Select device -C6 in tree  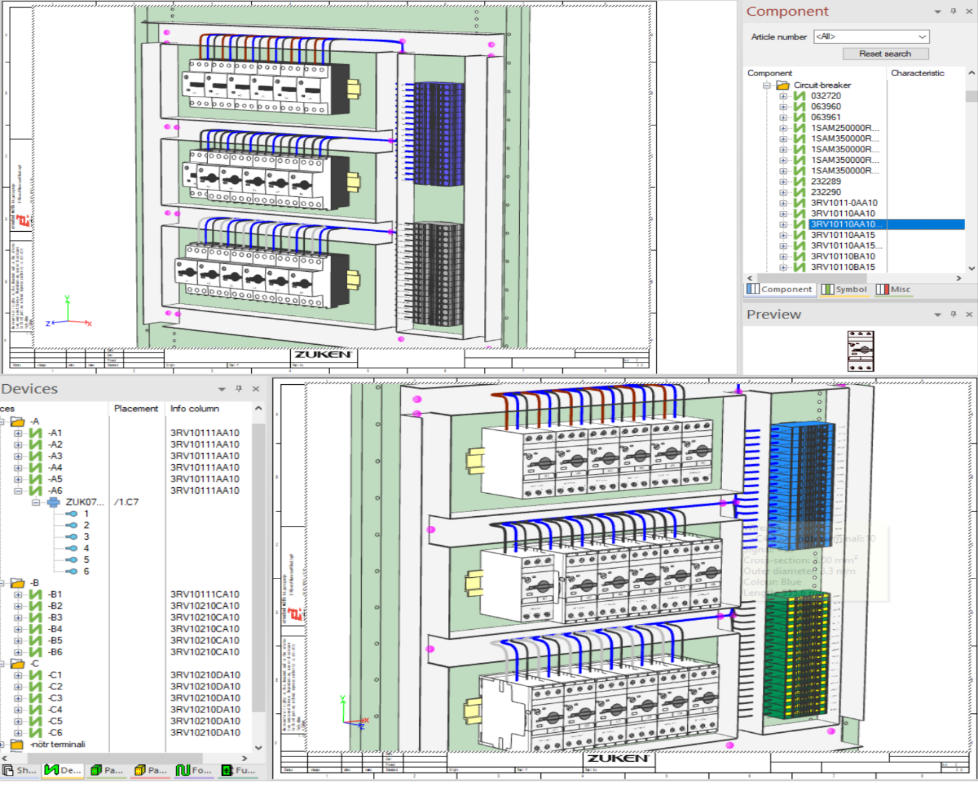tap(55, 732)
